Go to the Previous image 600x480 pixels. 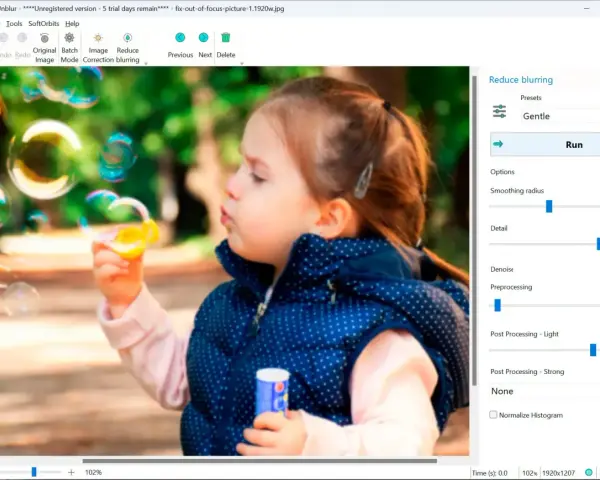(180, 46)
